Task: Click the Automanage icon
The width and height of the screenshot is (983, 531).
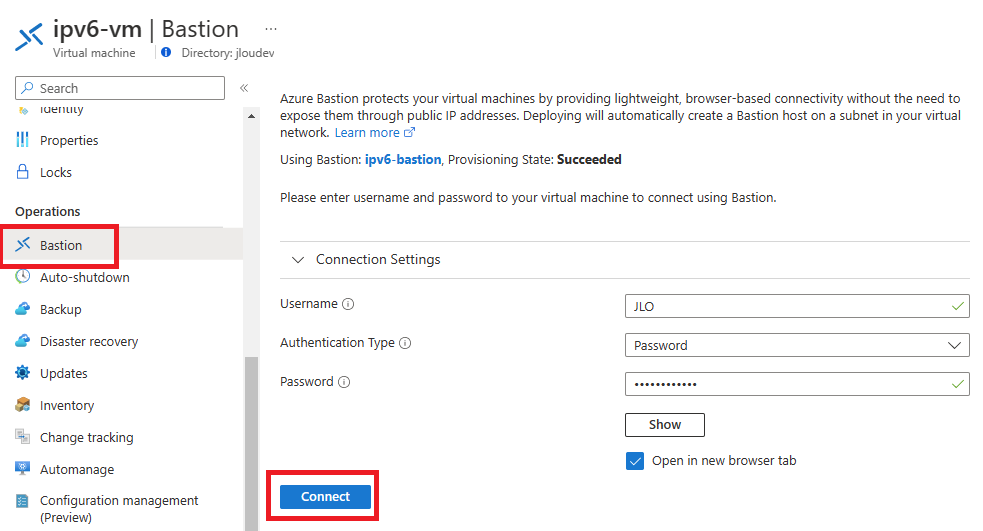Action: [x=23, y=468]
